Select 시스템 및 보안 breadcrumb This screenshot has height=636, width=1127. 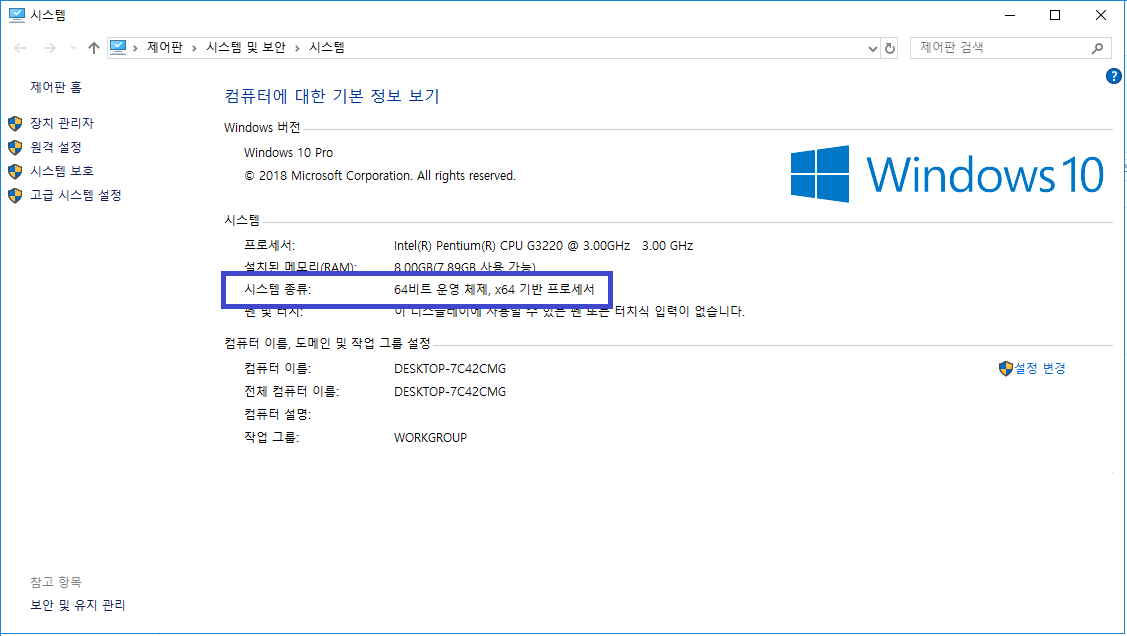click(246, 47)
